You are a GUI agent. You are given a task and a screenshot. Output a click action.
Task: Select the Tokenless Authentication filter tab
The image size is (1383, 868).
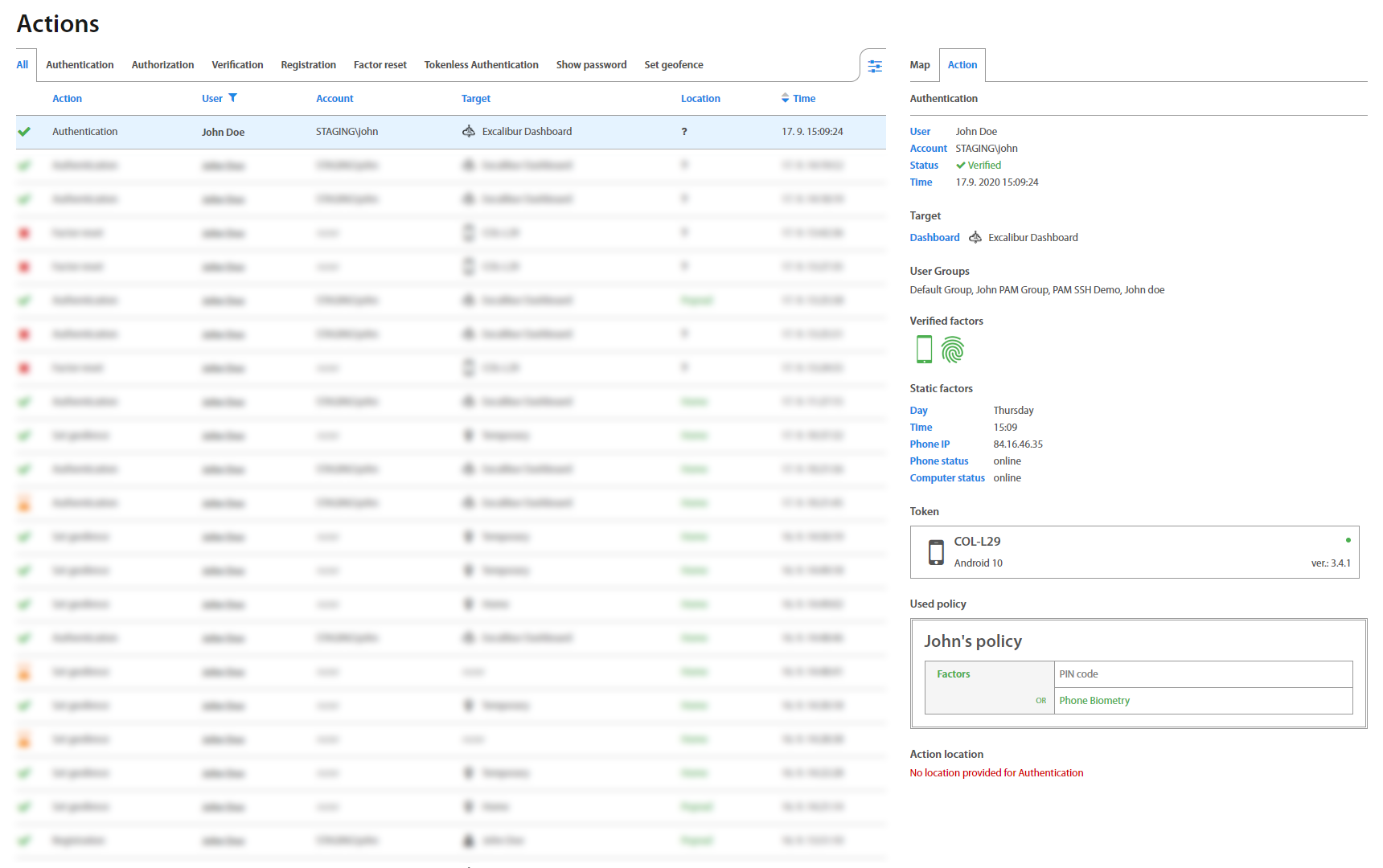tap(481, 65)
